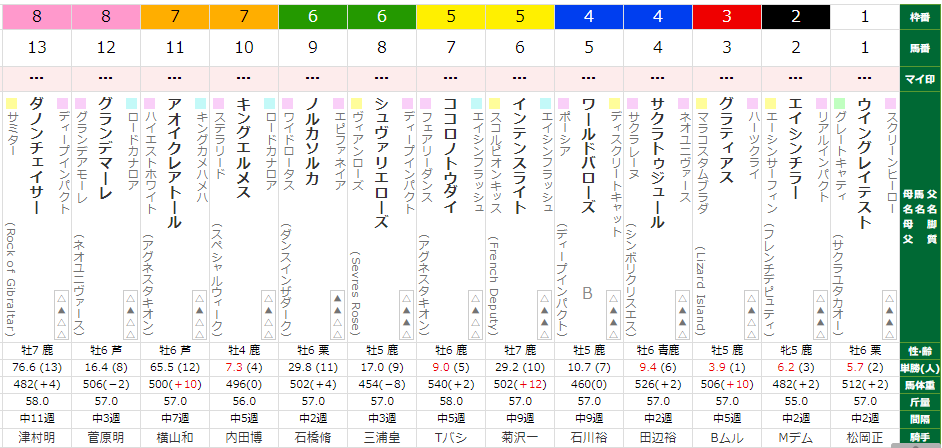Open the My印 selector for horse 10

pyautogui.click(x=244, y=78)
